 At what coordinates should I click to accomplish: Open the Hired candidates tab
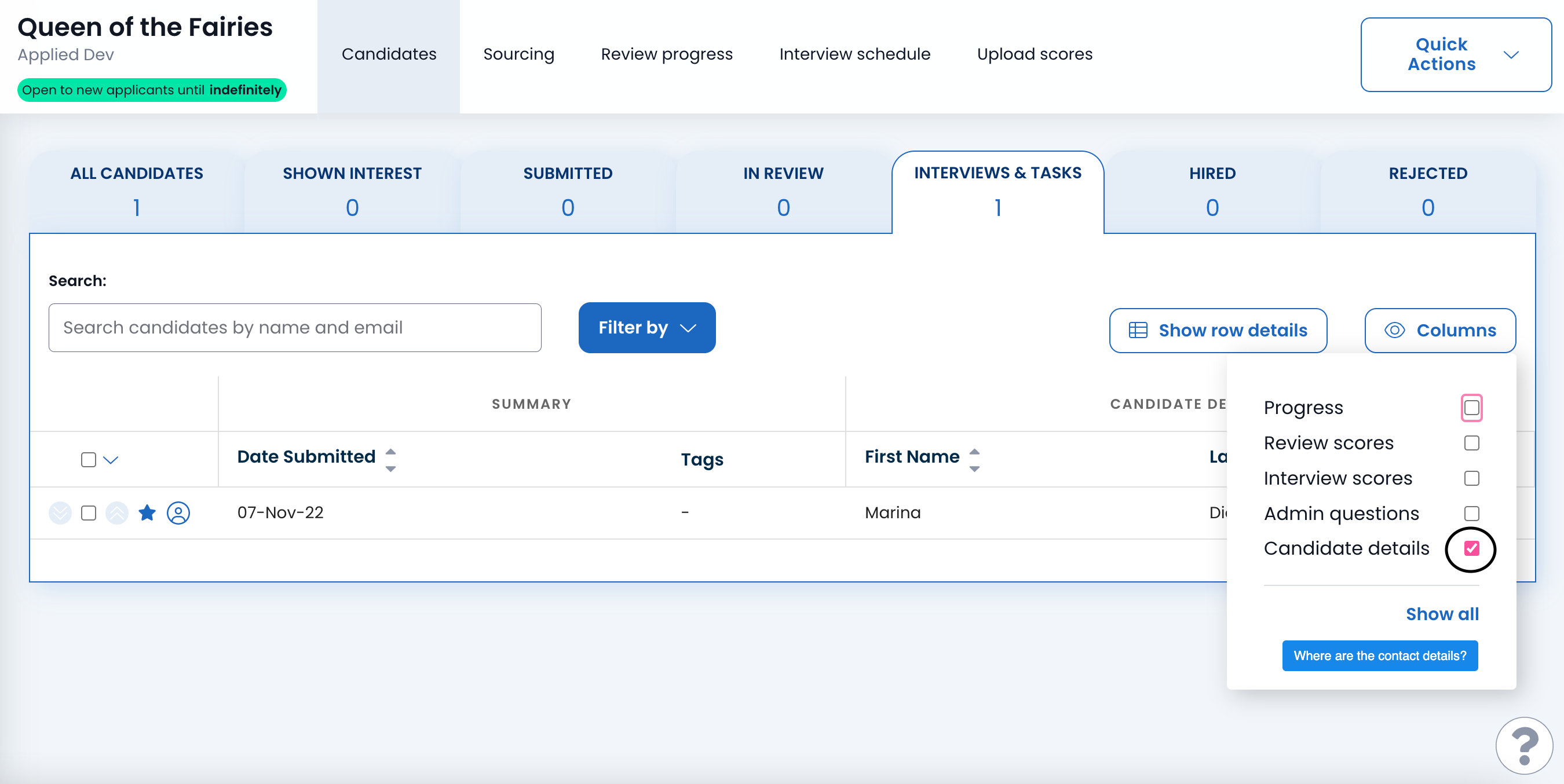pos(1211,190)
